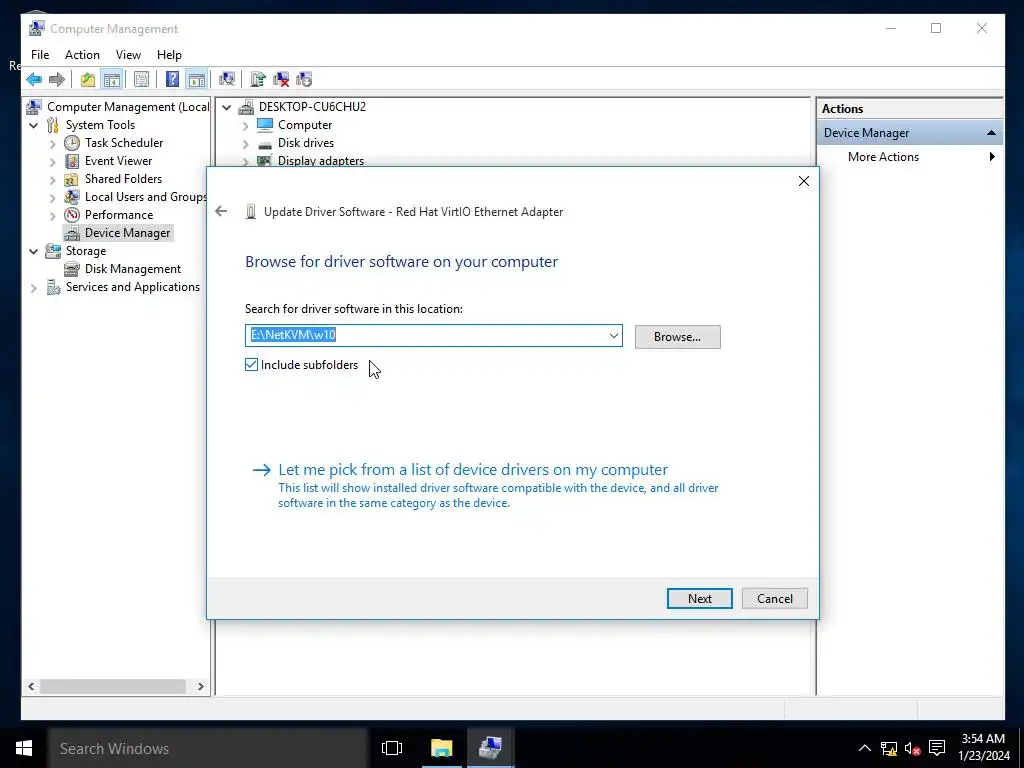This screenshot has height=768, width=1024.
Task: Click the tree pane scrollbar right arrow
Action: tap(200, 686)
